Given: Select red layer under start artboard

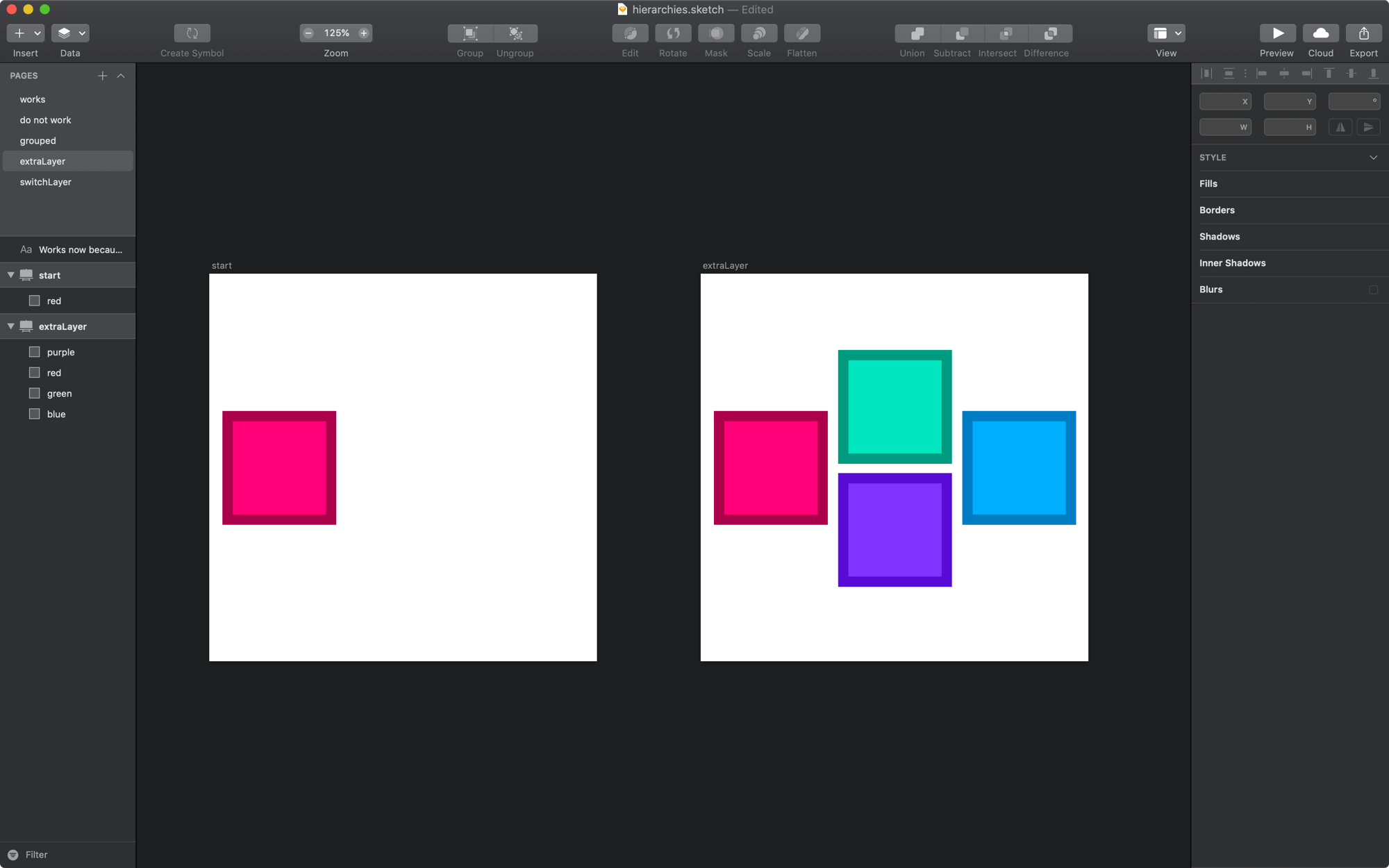Looking at the screenshot, I should (67, 301).
